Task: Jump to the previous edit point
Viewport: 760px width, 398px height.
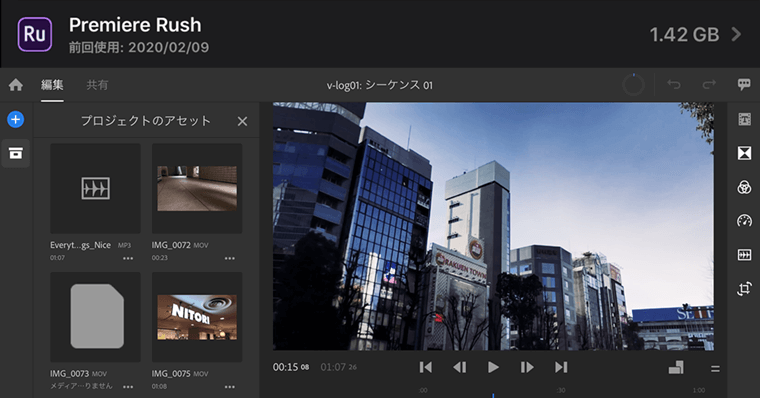Action: coord(426,367)
